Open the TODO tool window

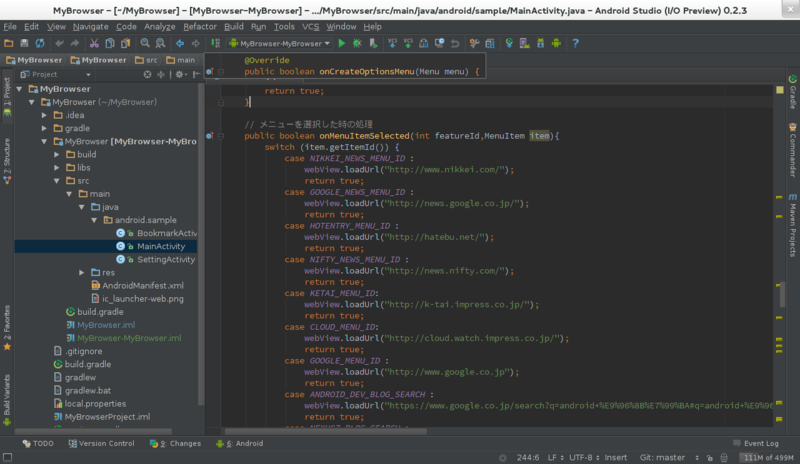coord(38,444)
